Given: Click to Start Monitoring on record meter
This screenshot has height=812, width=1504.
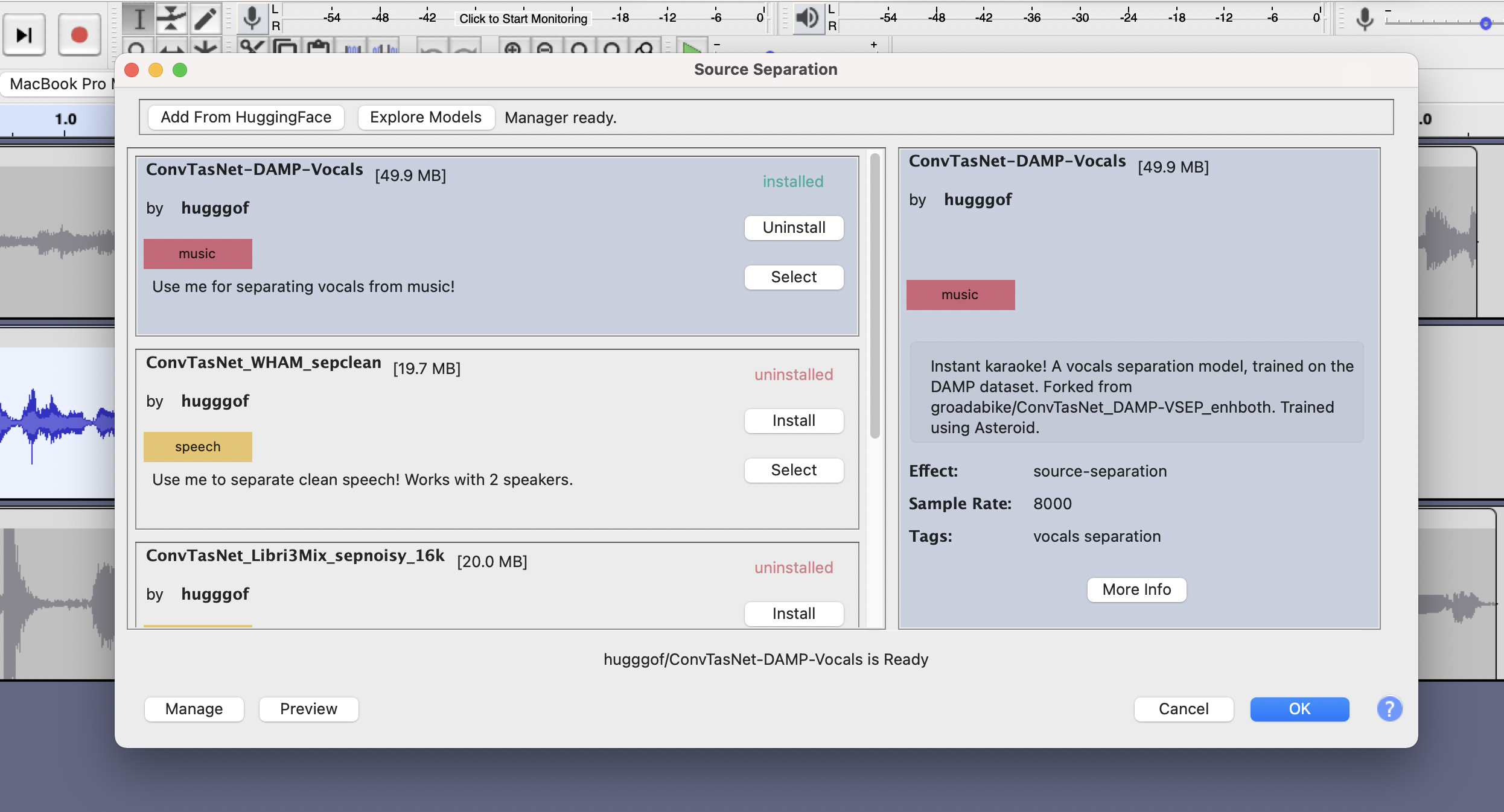Looking at the screenshot, I should pos(523,19).
